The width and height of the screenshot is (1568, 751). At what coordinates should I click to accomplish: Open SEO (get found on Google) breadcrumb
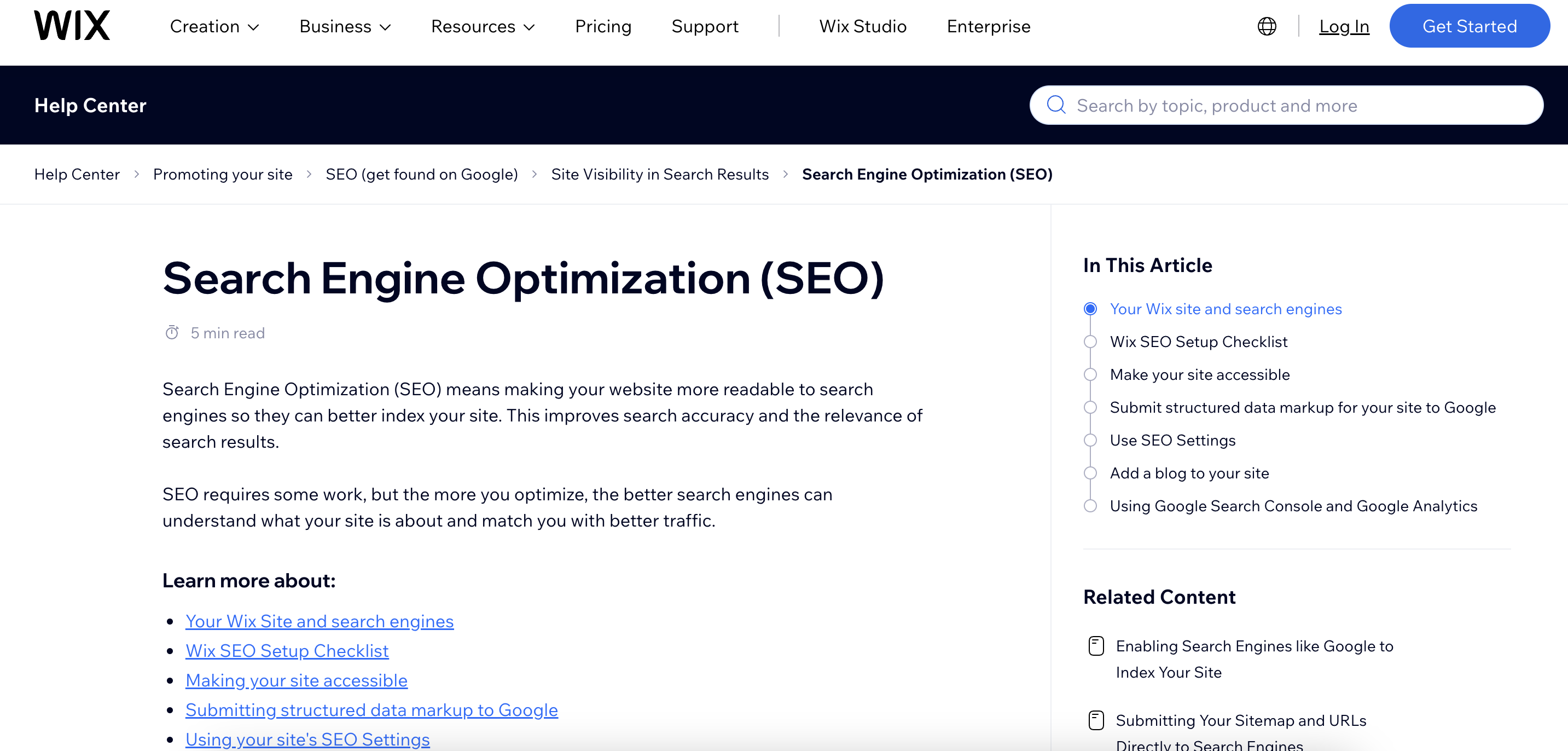coord(422,174)
